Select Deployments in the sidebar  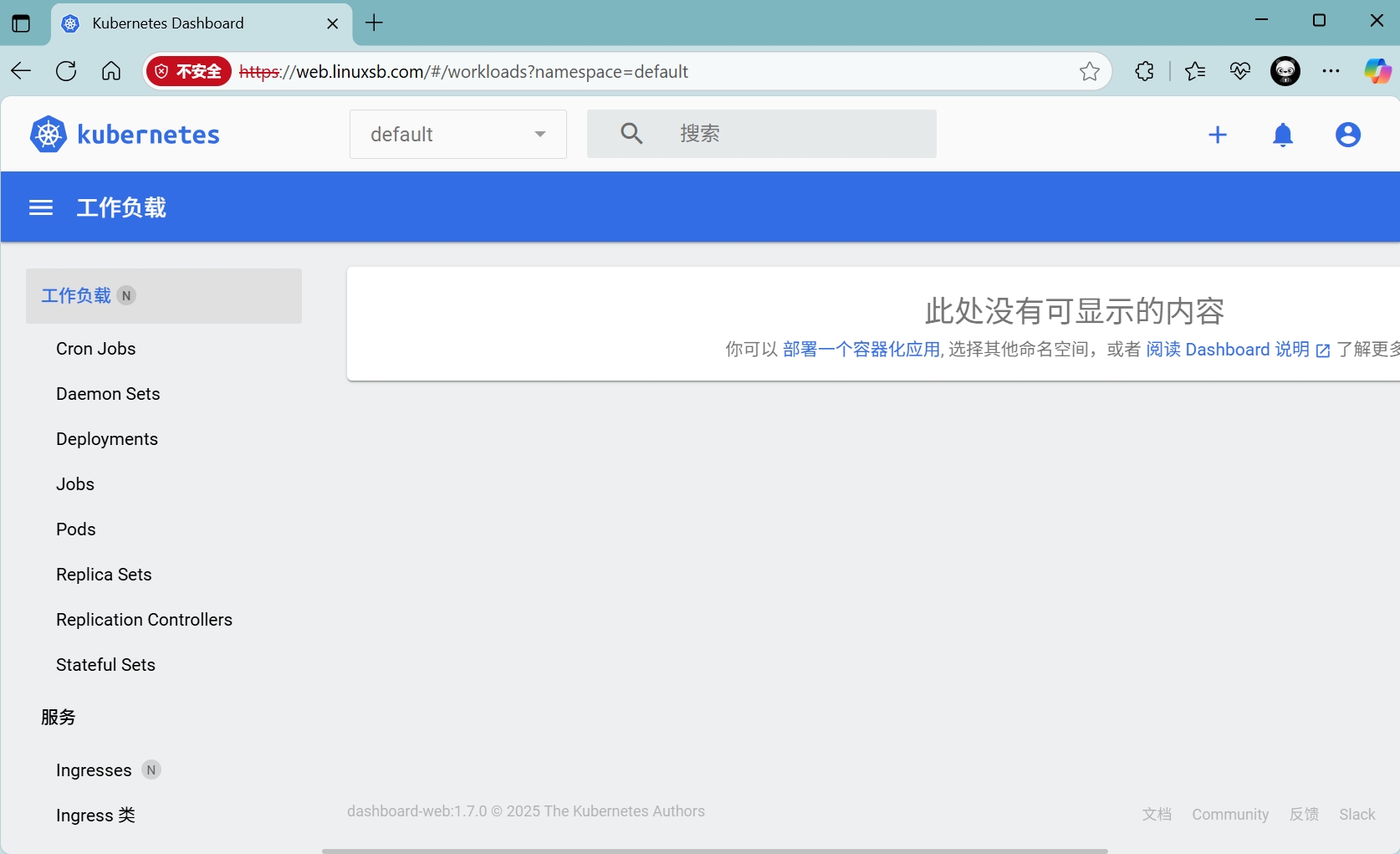click(107, 439)
